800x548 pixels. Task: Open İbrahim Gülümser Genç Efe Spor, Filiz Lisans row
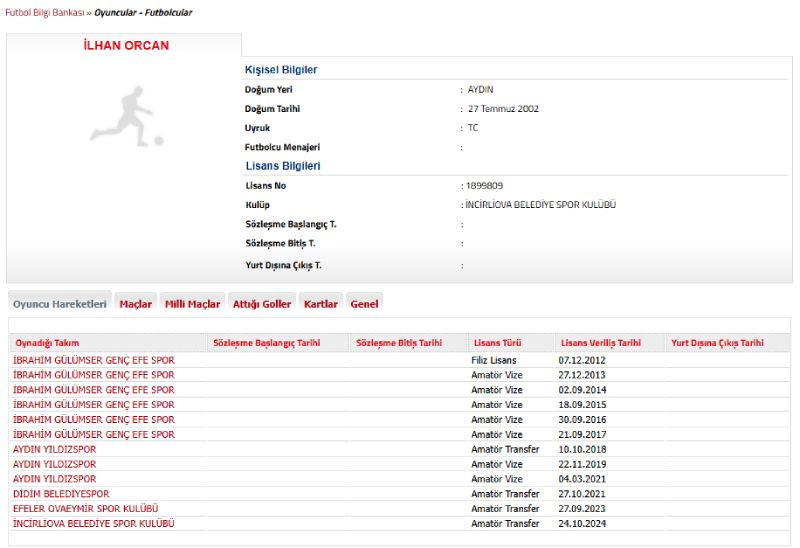(x=94, y=360)
